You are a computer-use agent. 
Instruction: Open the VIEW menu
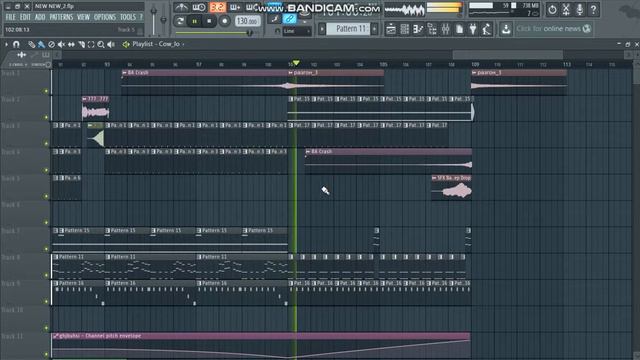(83, 17)
